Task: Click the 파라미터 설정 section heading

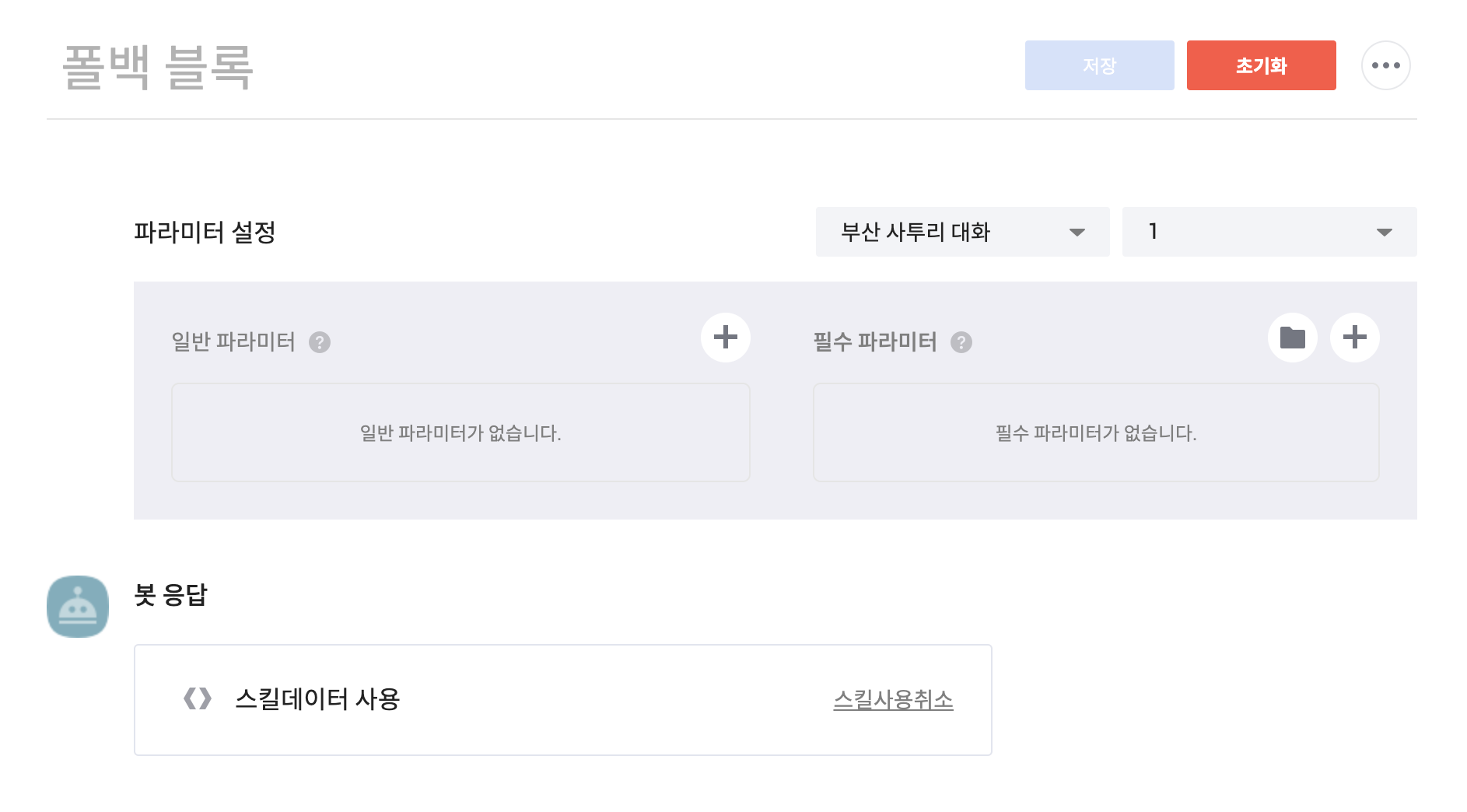Action: pos(205,232)
